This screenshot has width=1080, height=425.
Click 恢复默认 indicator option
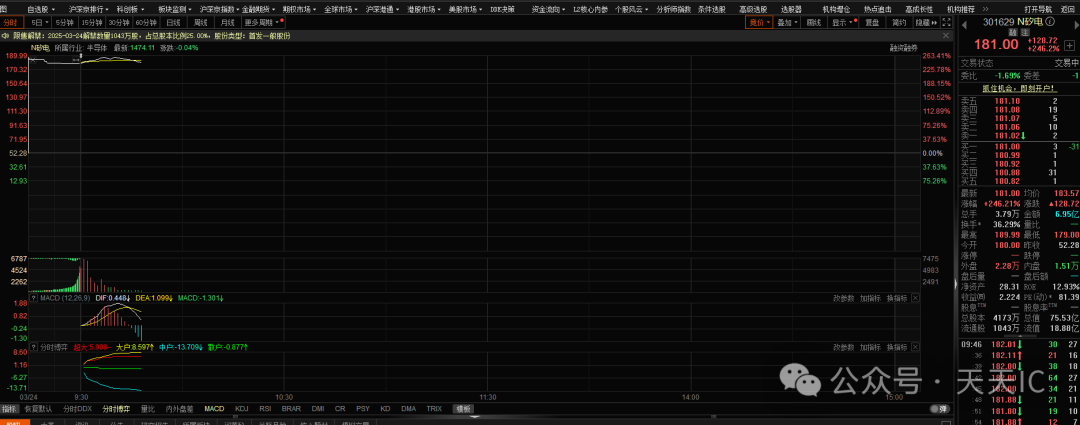[38, 408]
